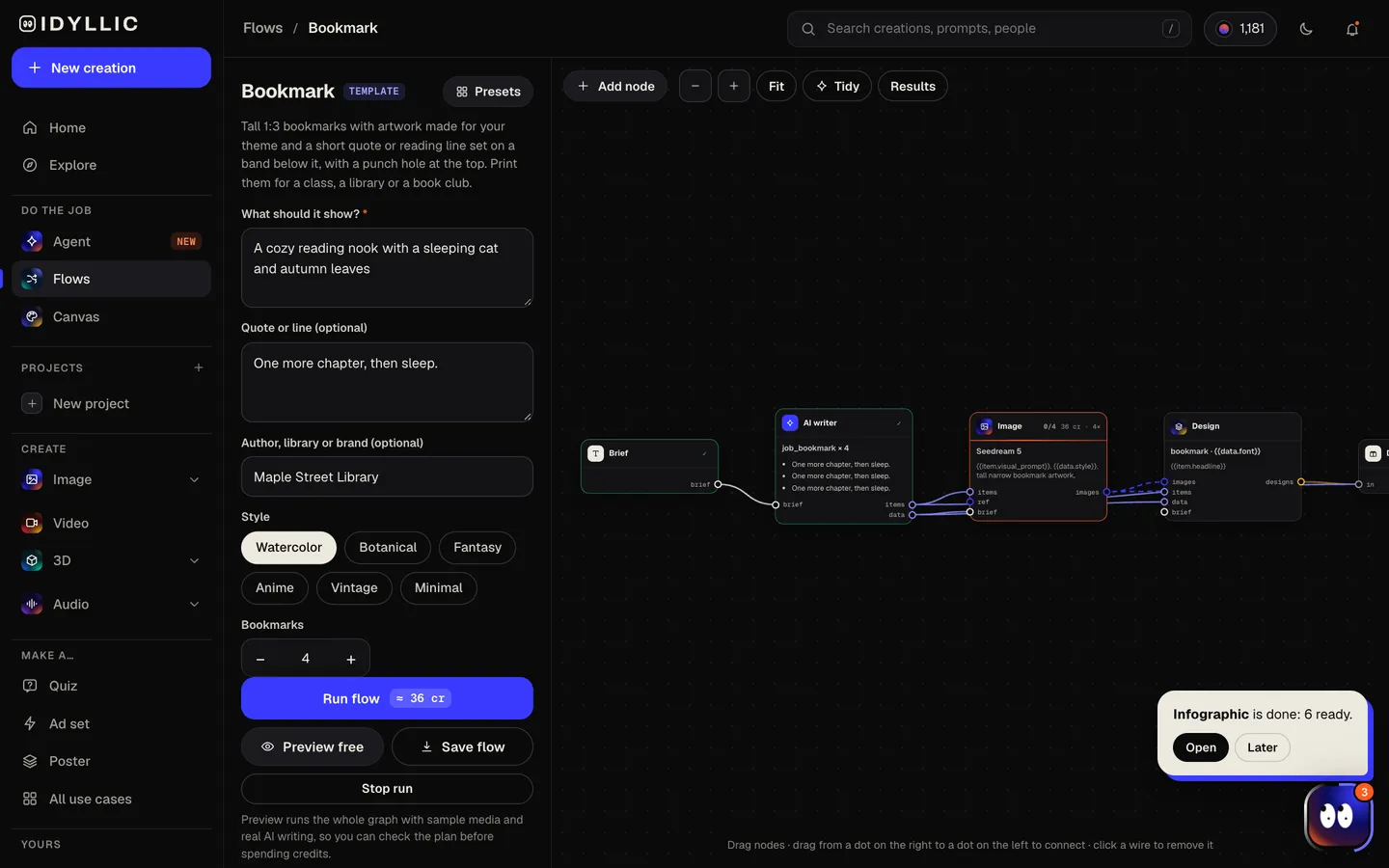Select the Anime style
The height and width of the screenshot is (868, 1389).
click(275, 587)
